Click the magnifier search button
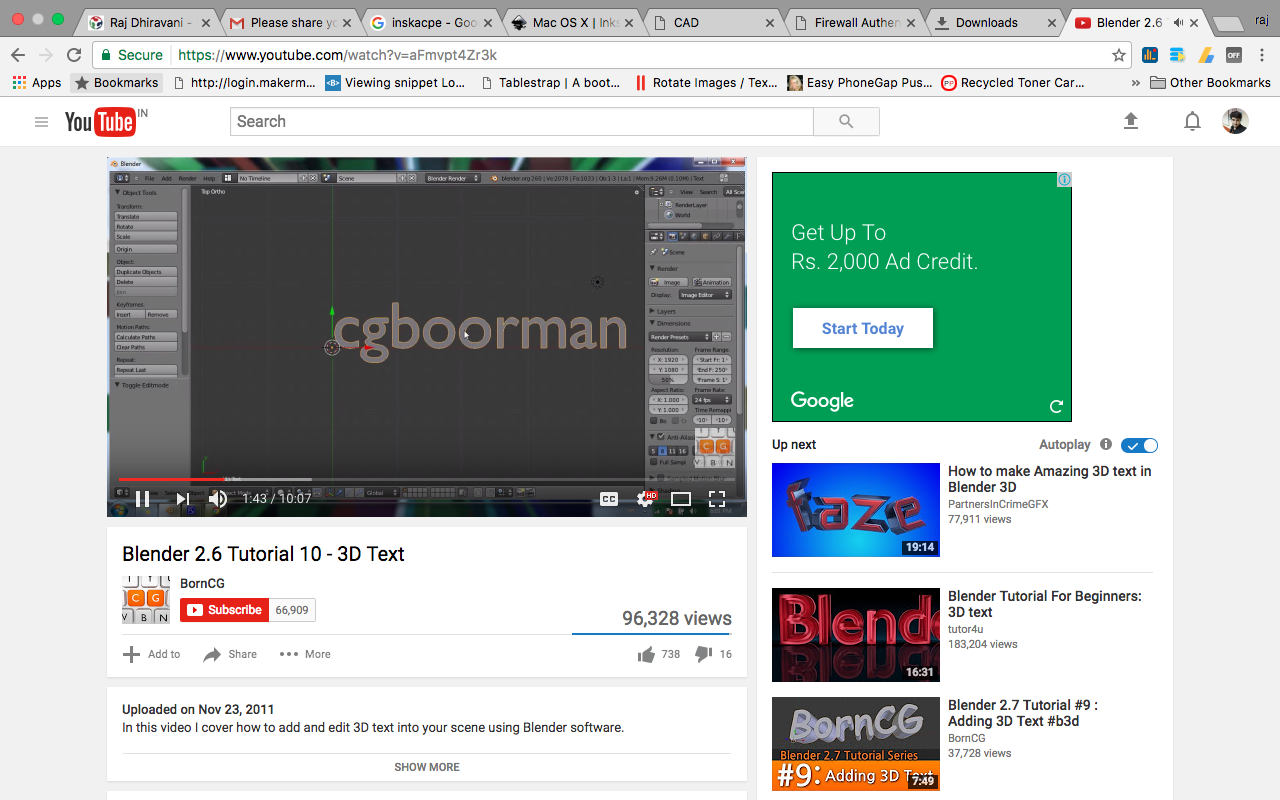This screenshot has height=800, width=1280. pos(846,121)
